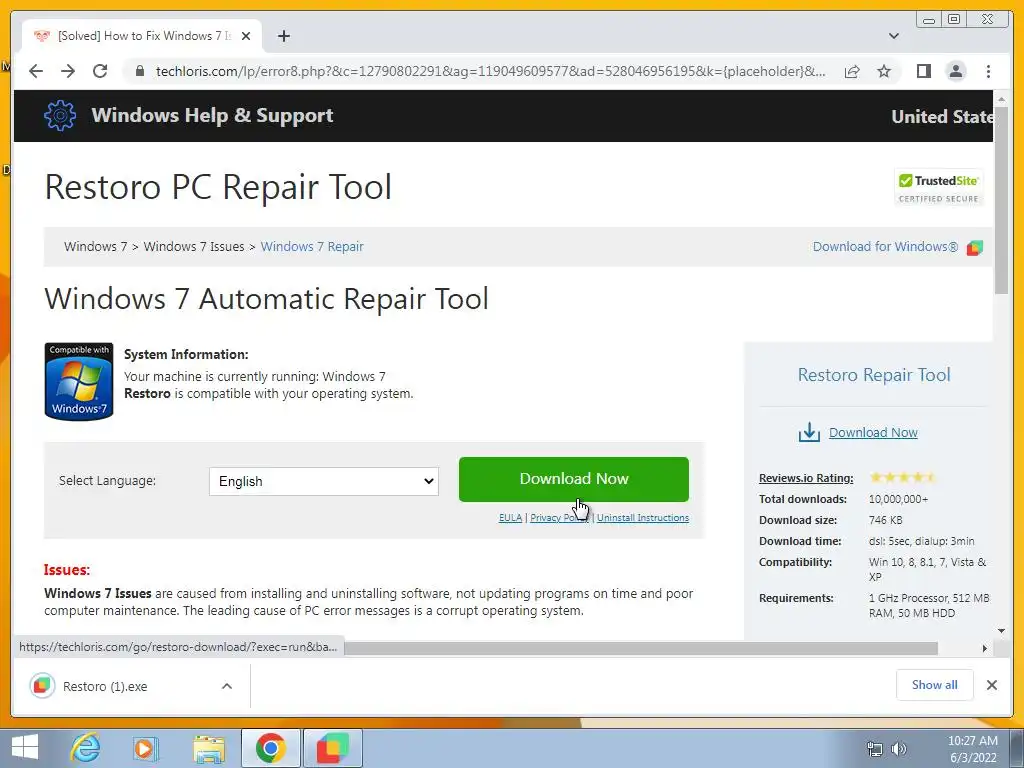This screenshot has width=1024, height=768.
Task: Click the gear logo in Windows Help & Support header
Action: [59, 116]
